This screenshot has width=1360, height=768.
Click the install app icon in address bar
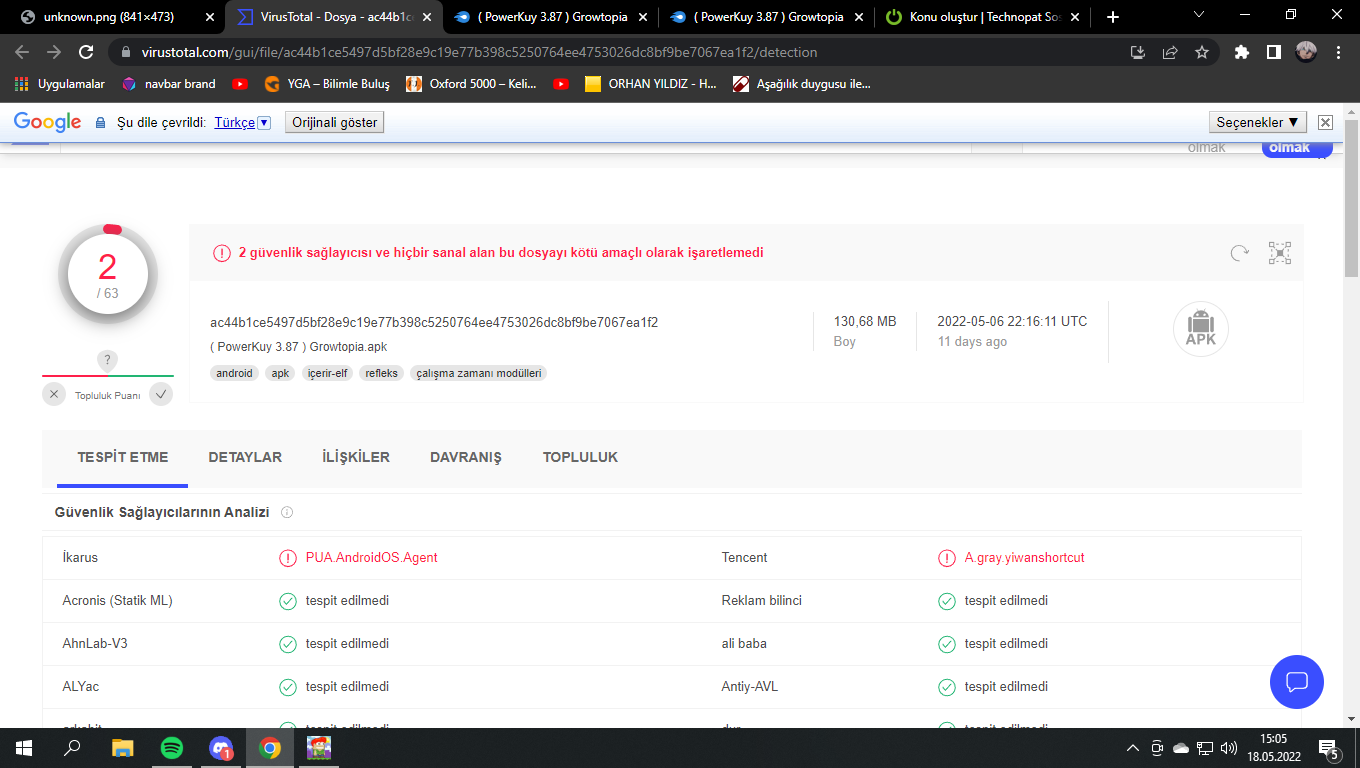pos(1138,52)
